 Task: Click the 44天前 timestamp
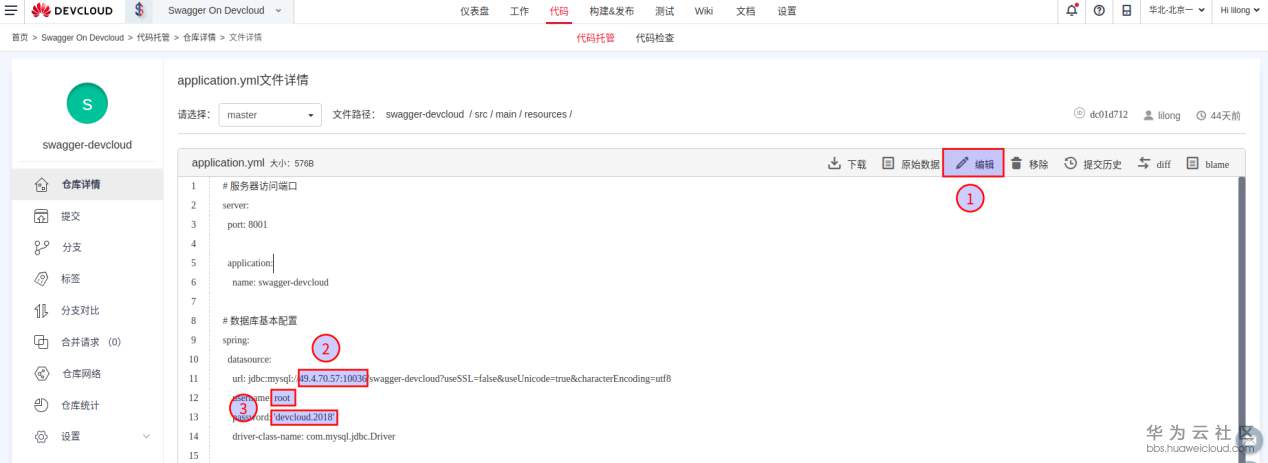(x=1218, y=115)
